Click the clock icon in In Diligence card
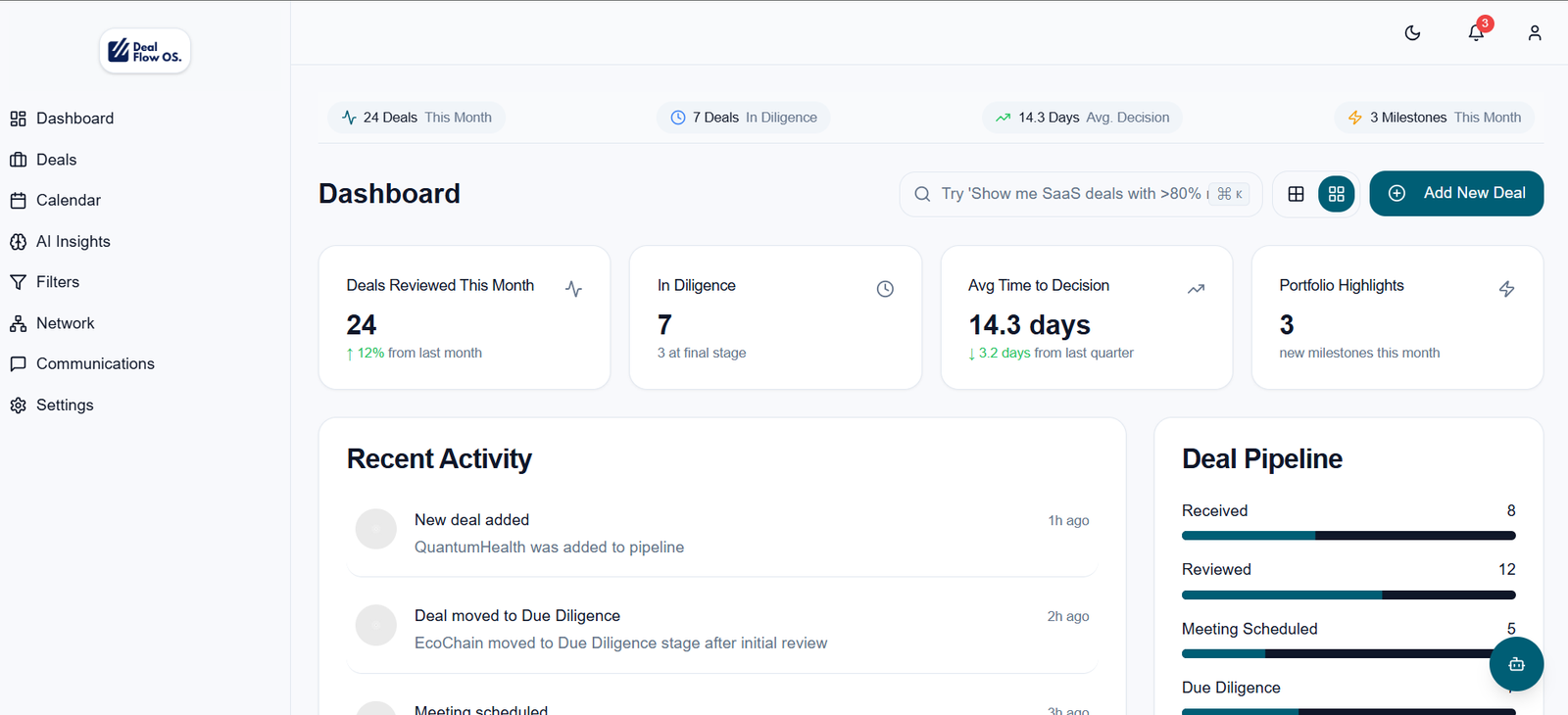This screenshot has width=1568, height=715. 885,289
